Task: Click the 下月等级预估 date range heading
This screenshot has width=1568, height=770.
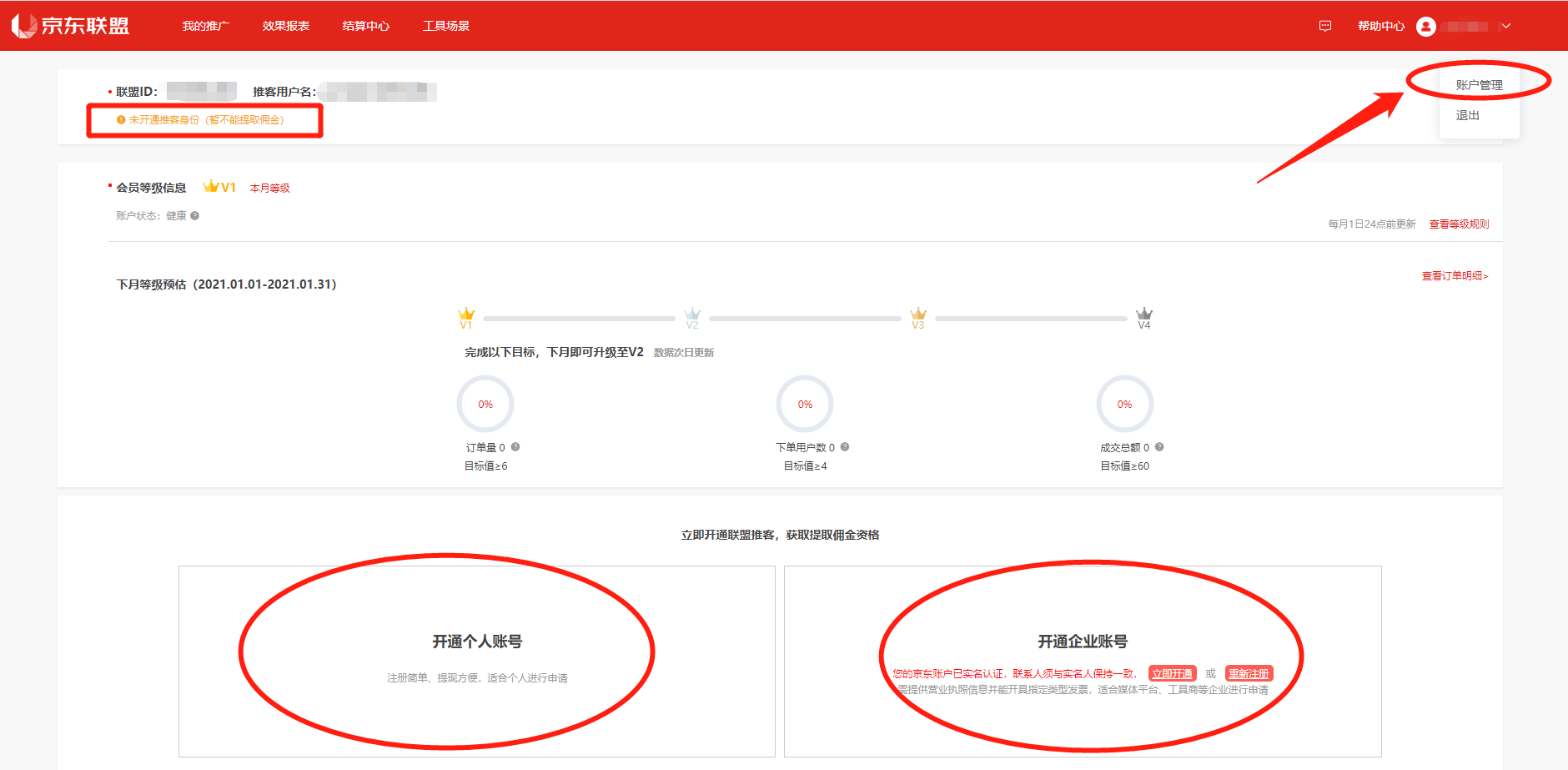Action: tap(226, 284)
